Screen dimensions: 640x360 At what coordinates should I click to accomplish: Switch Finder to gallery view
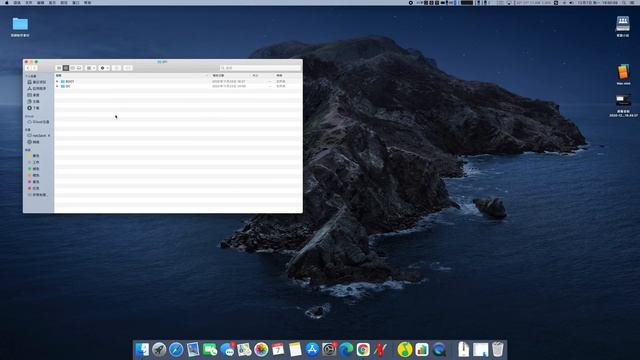[x=79, y=68]
